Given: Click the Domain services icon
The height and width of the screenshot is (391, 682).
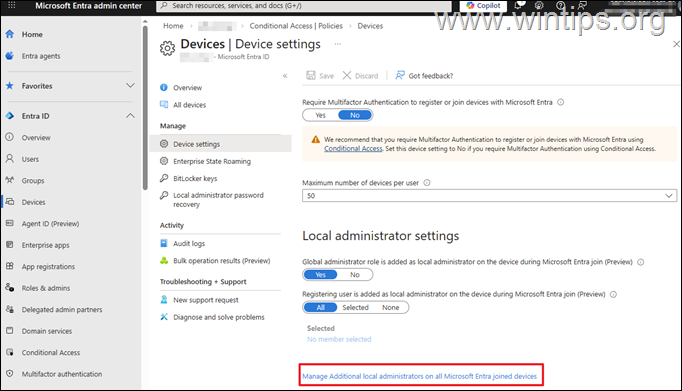Looking at the screenshot, I should tap(10, 331).
